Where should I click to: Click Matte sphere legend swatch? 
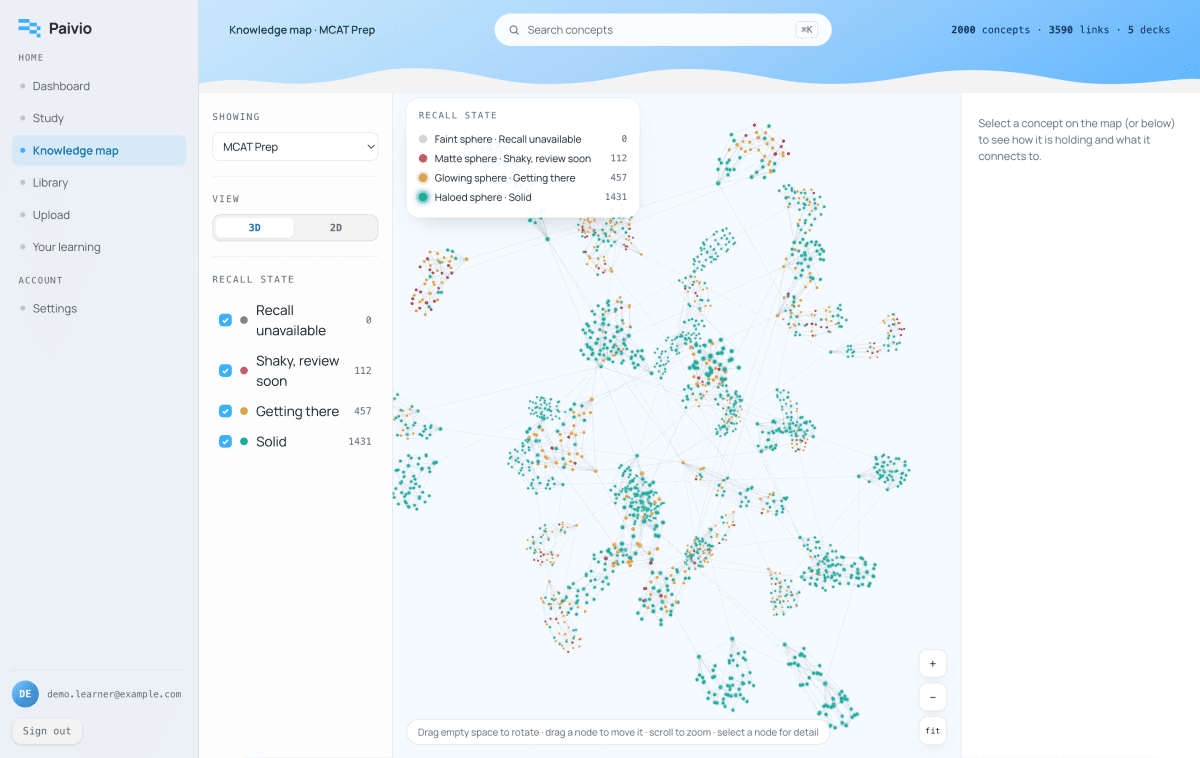click(x=423, y=159)
